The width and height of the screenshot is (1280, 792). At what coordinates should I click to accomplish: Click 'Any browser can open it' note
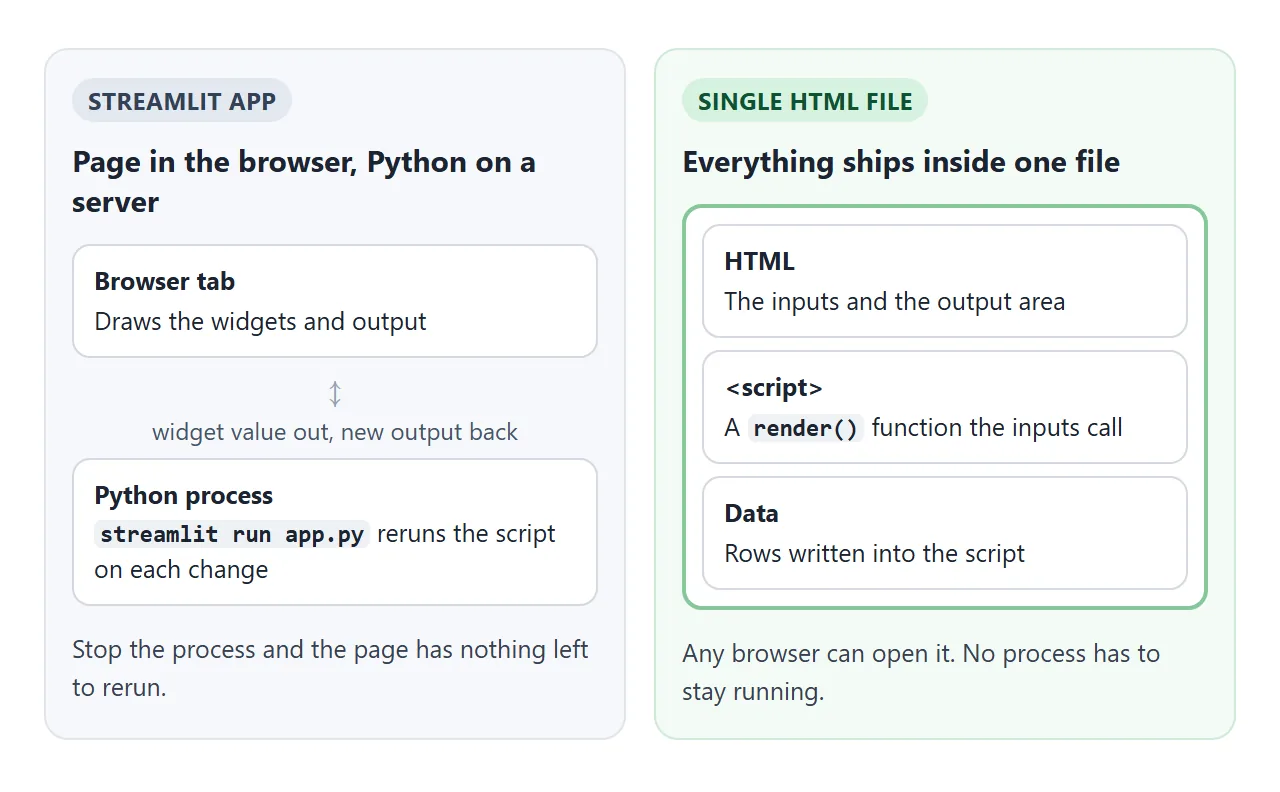pyautogui.click(x=921, y=673)
